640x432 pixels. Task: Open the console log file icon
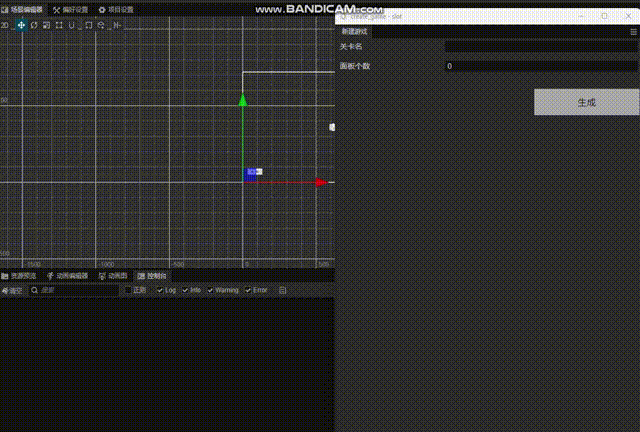(282, 290)
